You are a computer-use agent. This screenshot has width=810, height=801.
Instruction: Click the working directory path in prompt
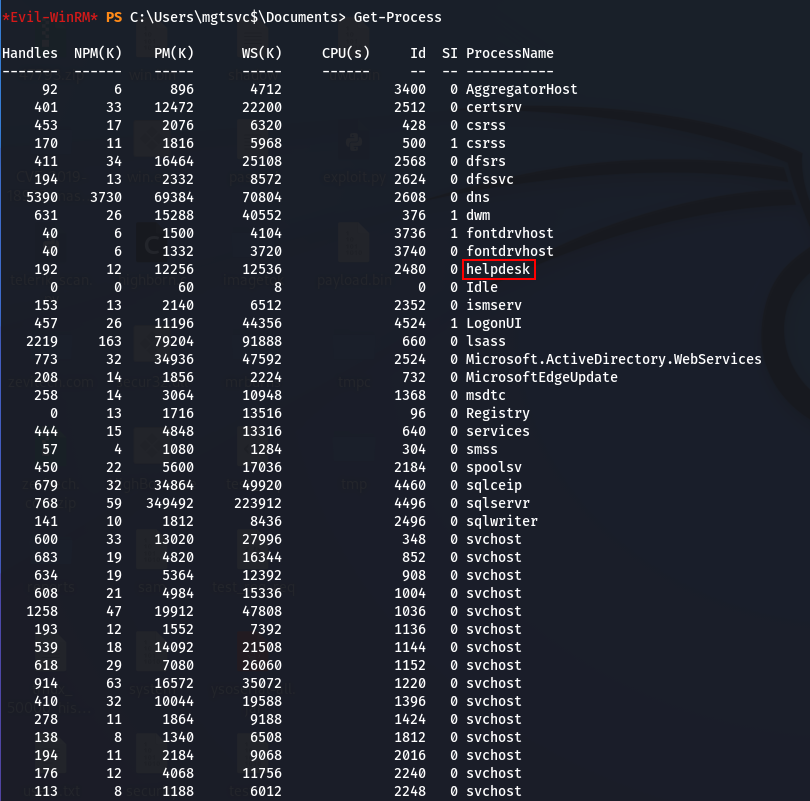pos(233,18)
